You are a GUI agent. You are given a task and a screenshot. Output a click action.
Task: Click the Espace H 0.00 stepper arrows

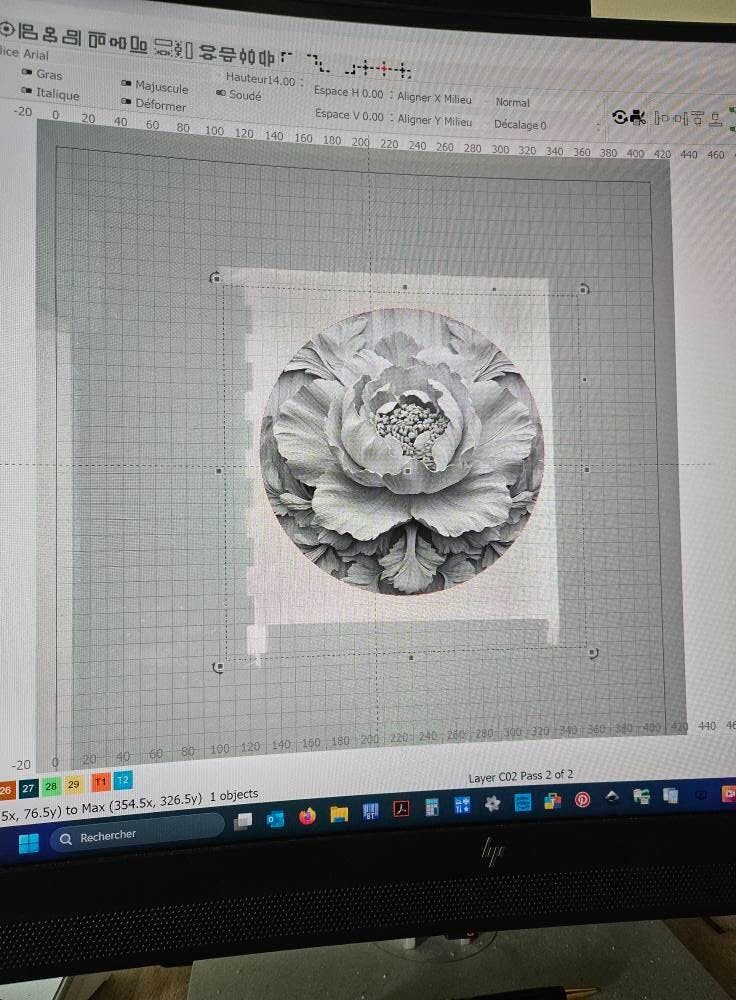click(x=390, y=95)
